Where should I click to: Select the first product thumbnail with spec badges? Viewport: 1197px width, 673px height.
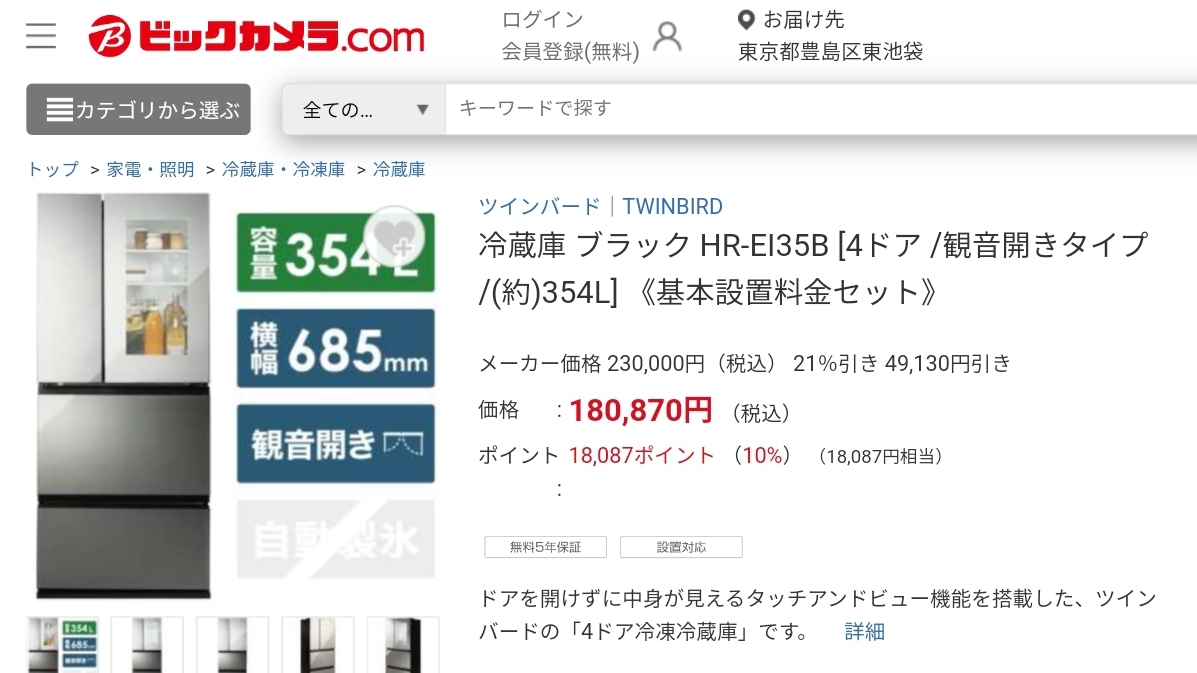tap(63, 645)
